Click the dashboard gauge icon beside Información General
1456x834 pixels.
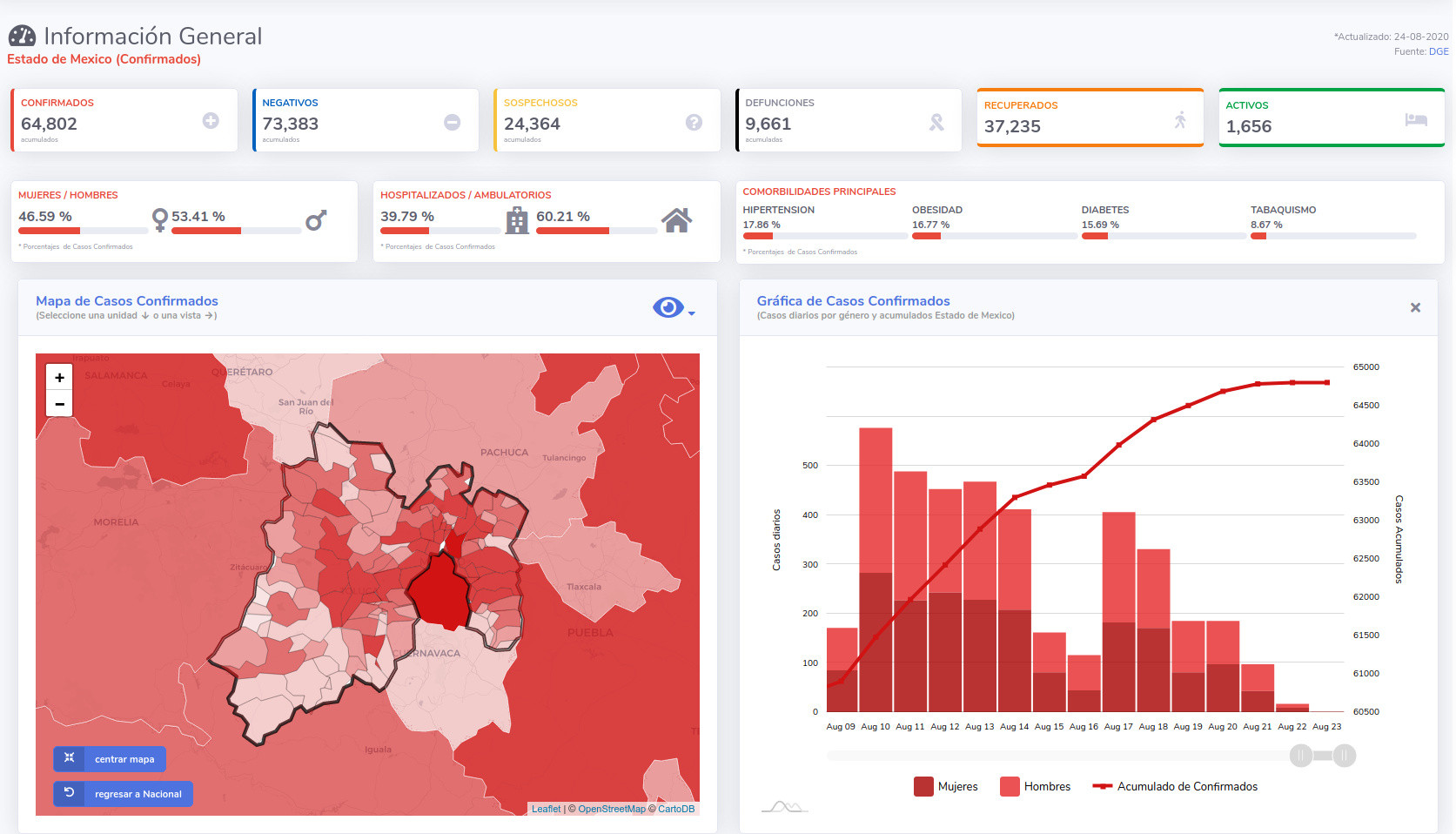(22, 36)
